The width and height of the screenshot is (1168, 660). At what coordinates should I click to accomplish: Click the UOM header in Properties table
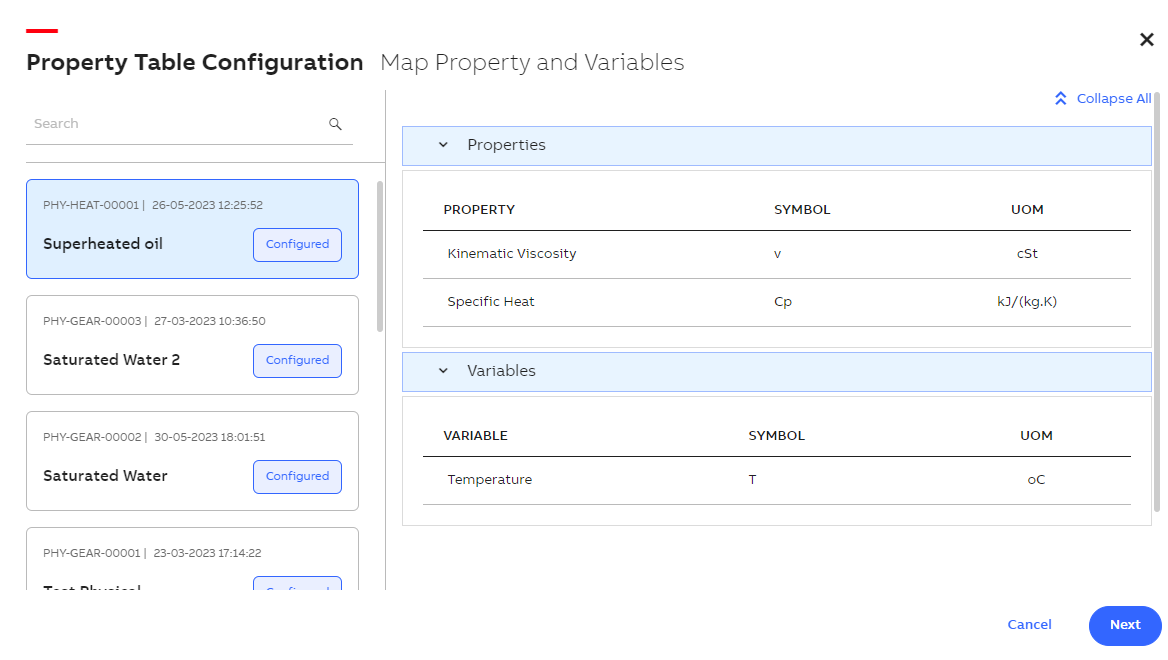1026,210
